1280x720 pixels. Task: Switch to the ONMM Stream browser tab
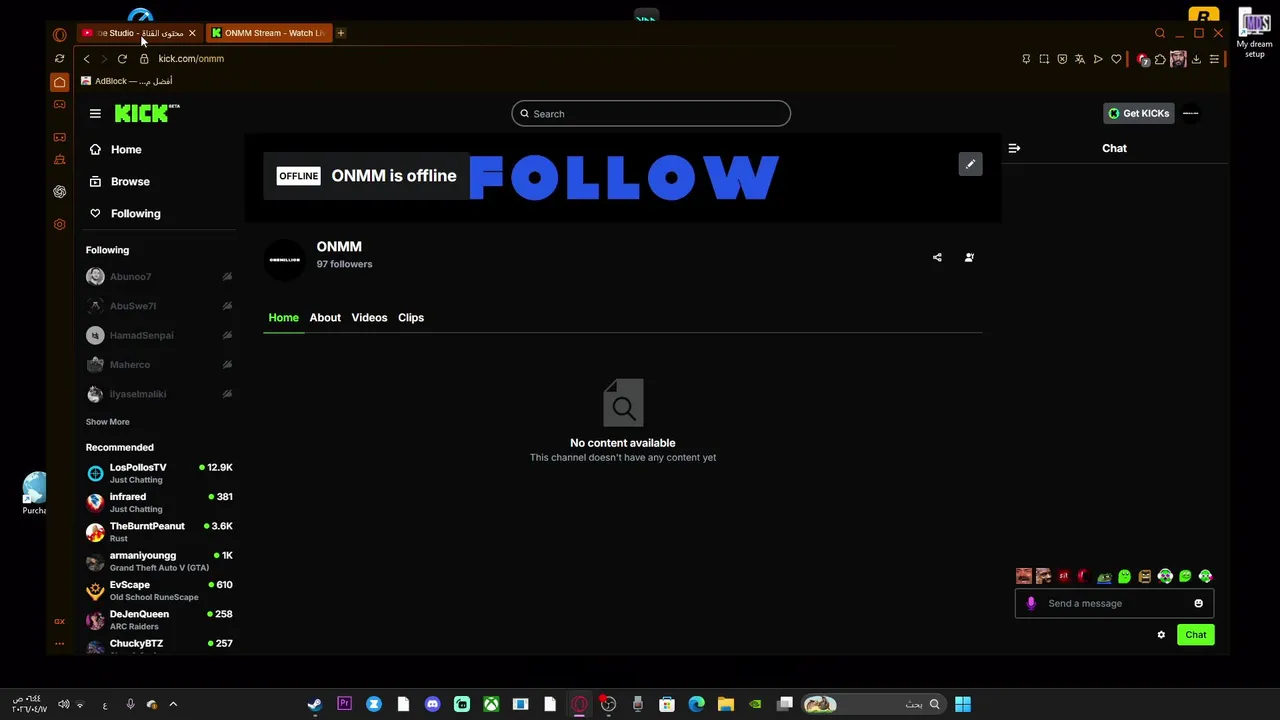pyautogui.click(x=268, y=33)
